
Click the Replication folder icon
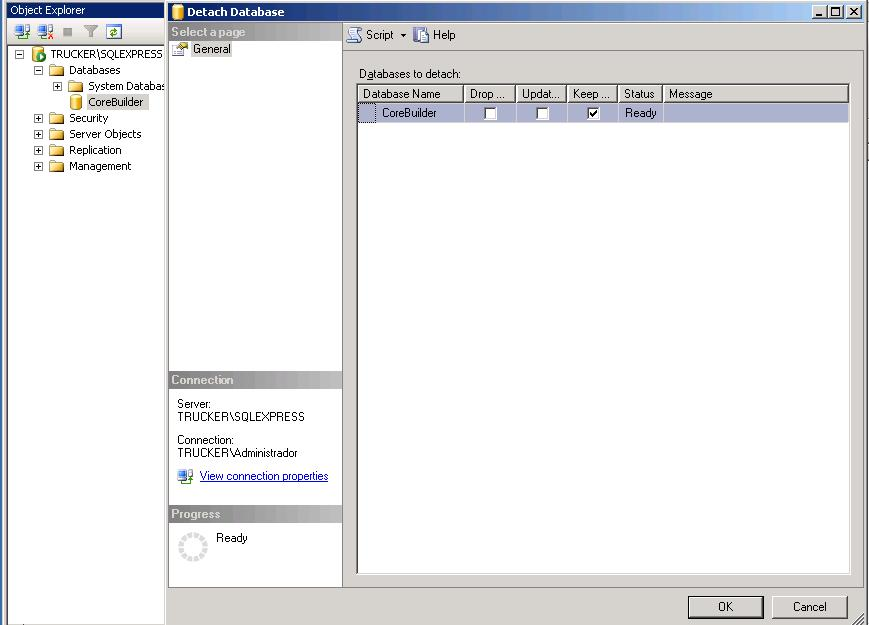pos(57,151)
